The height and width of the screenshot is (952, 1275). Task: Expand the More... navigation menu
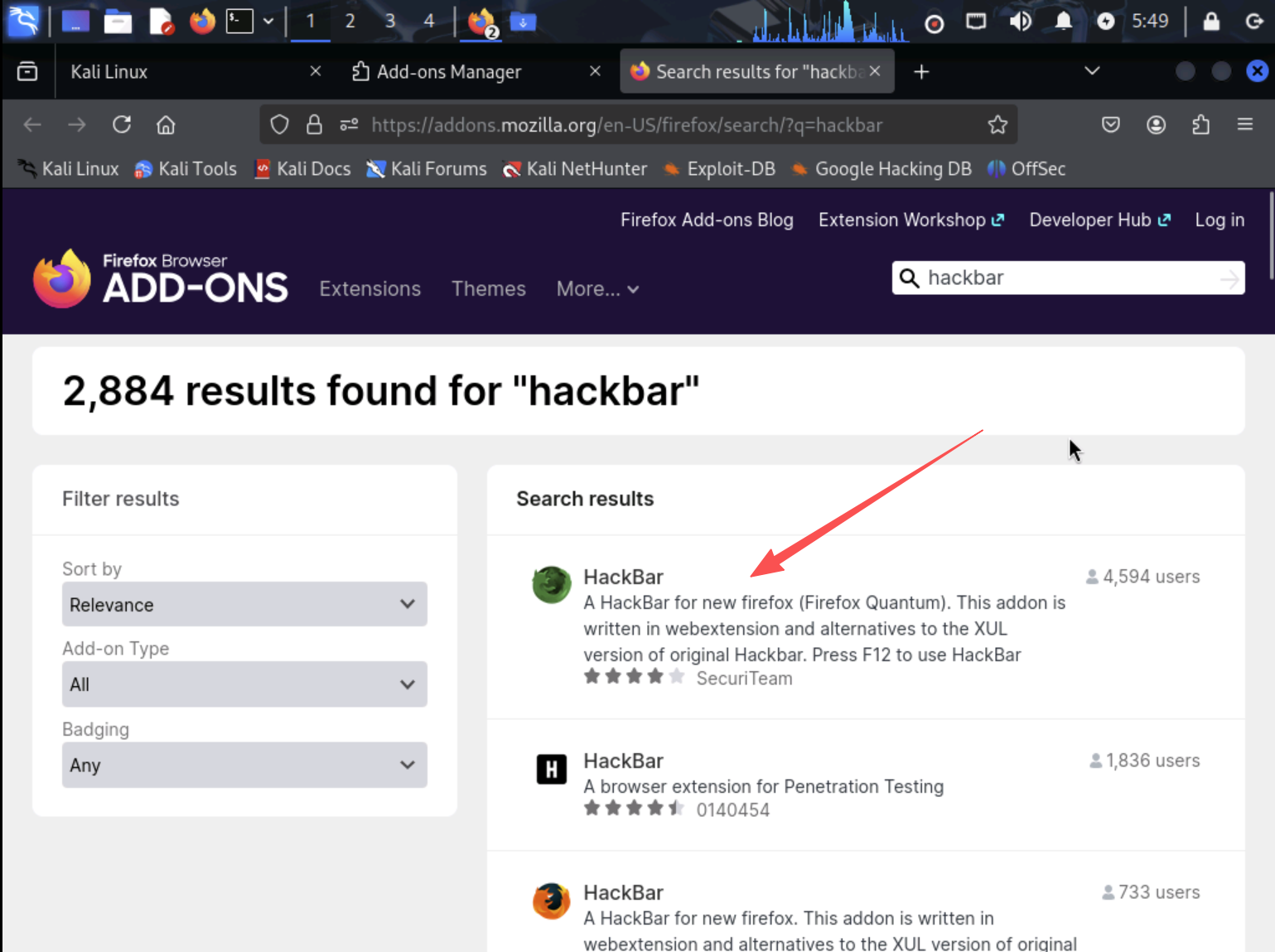tap(596, 289)
